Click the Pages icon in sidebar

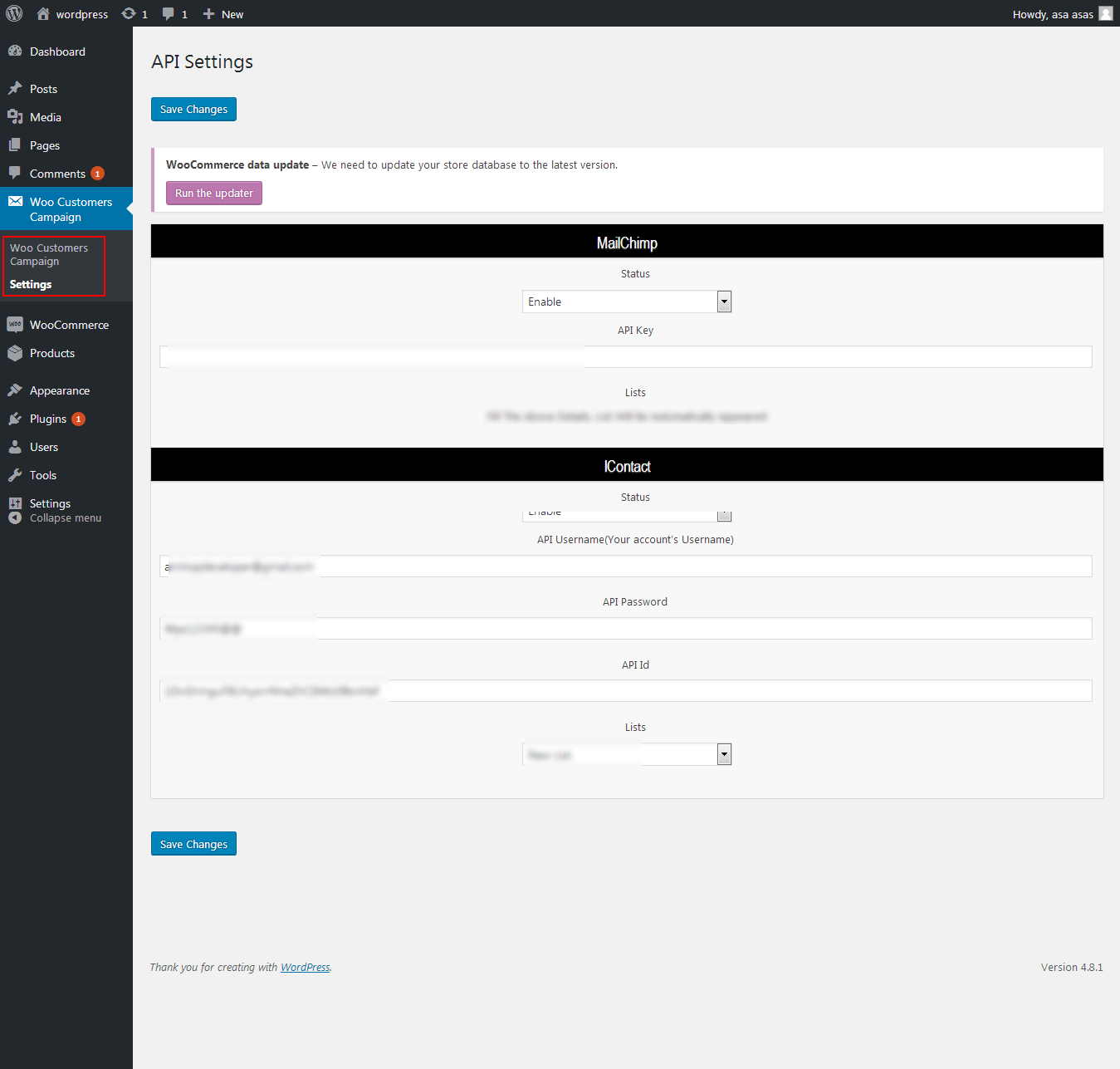pos(15,145)
